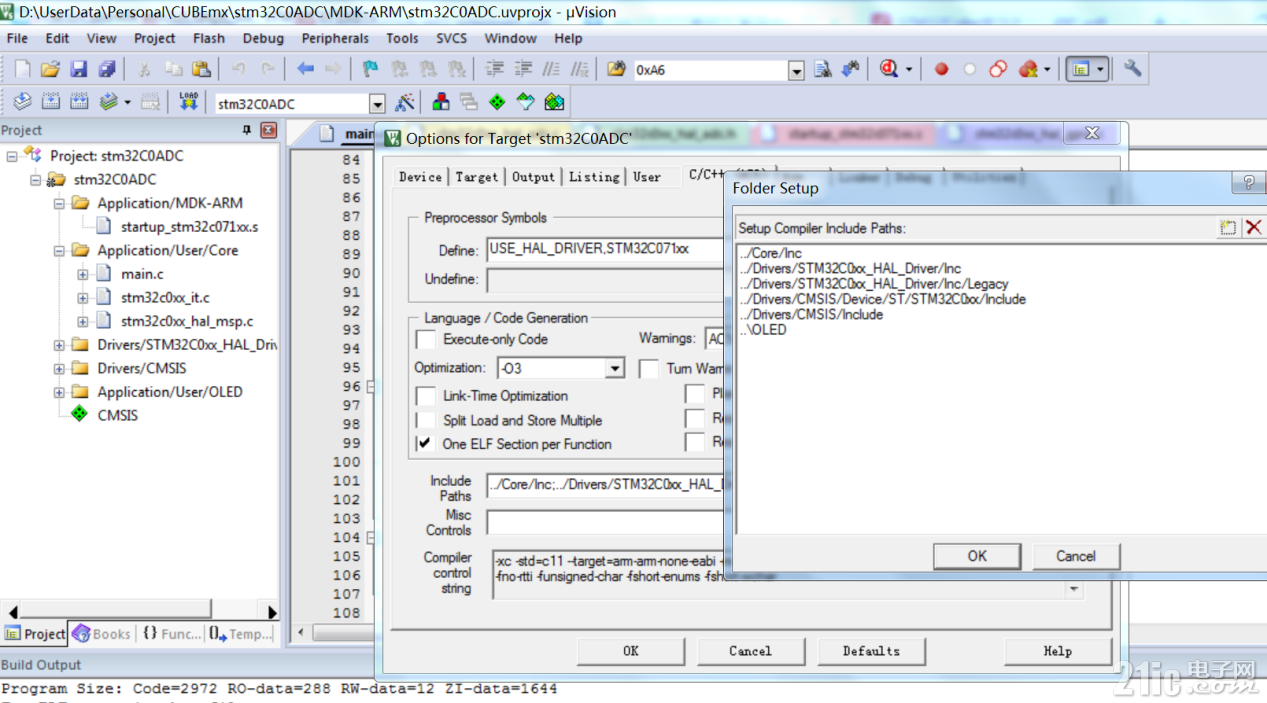Enable the Link-Time Optimization checkbox

[426, 396]
